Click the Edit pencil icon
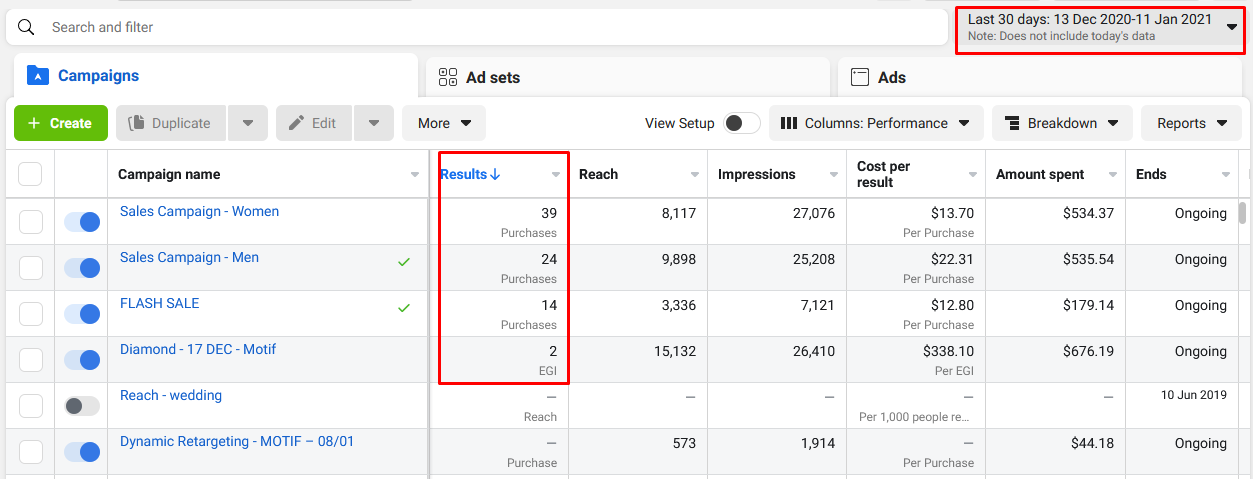1253x479 pixels. click(x=296, y=123)
